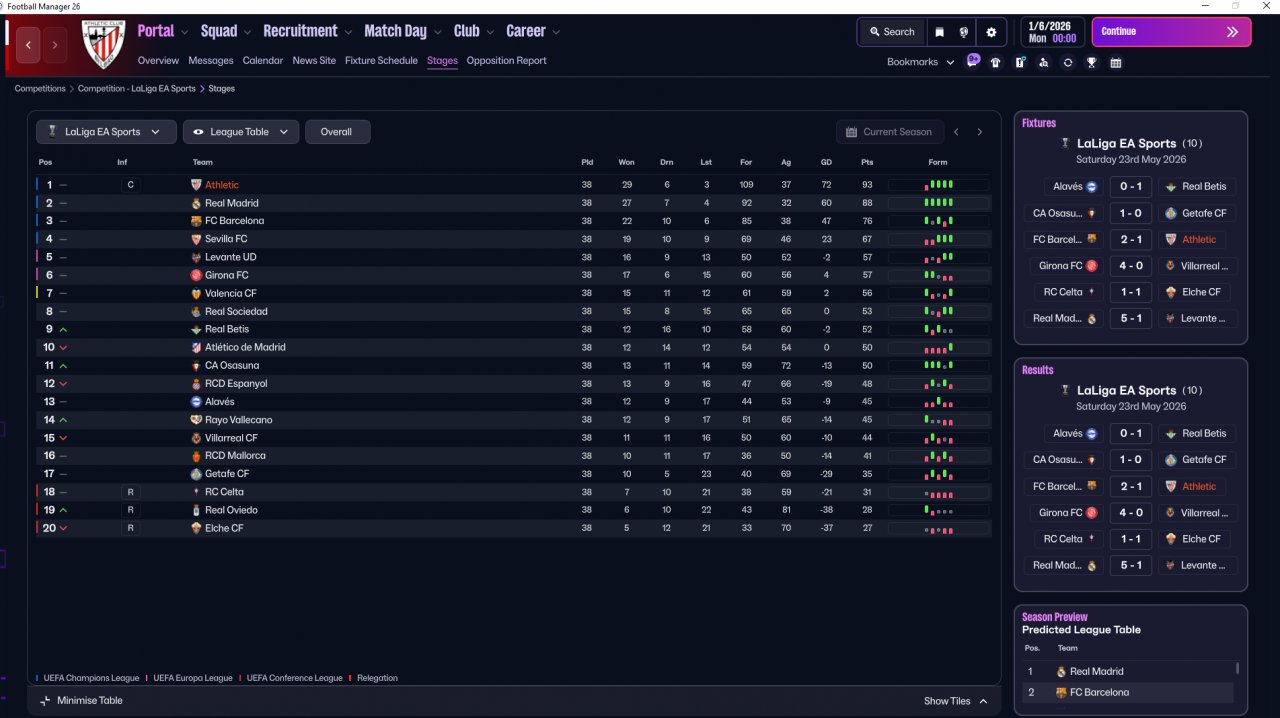Open the Athletic Club crest in header
Image resolution: width=1280 pixels, height=718 pixels.
[102, 45]
